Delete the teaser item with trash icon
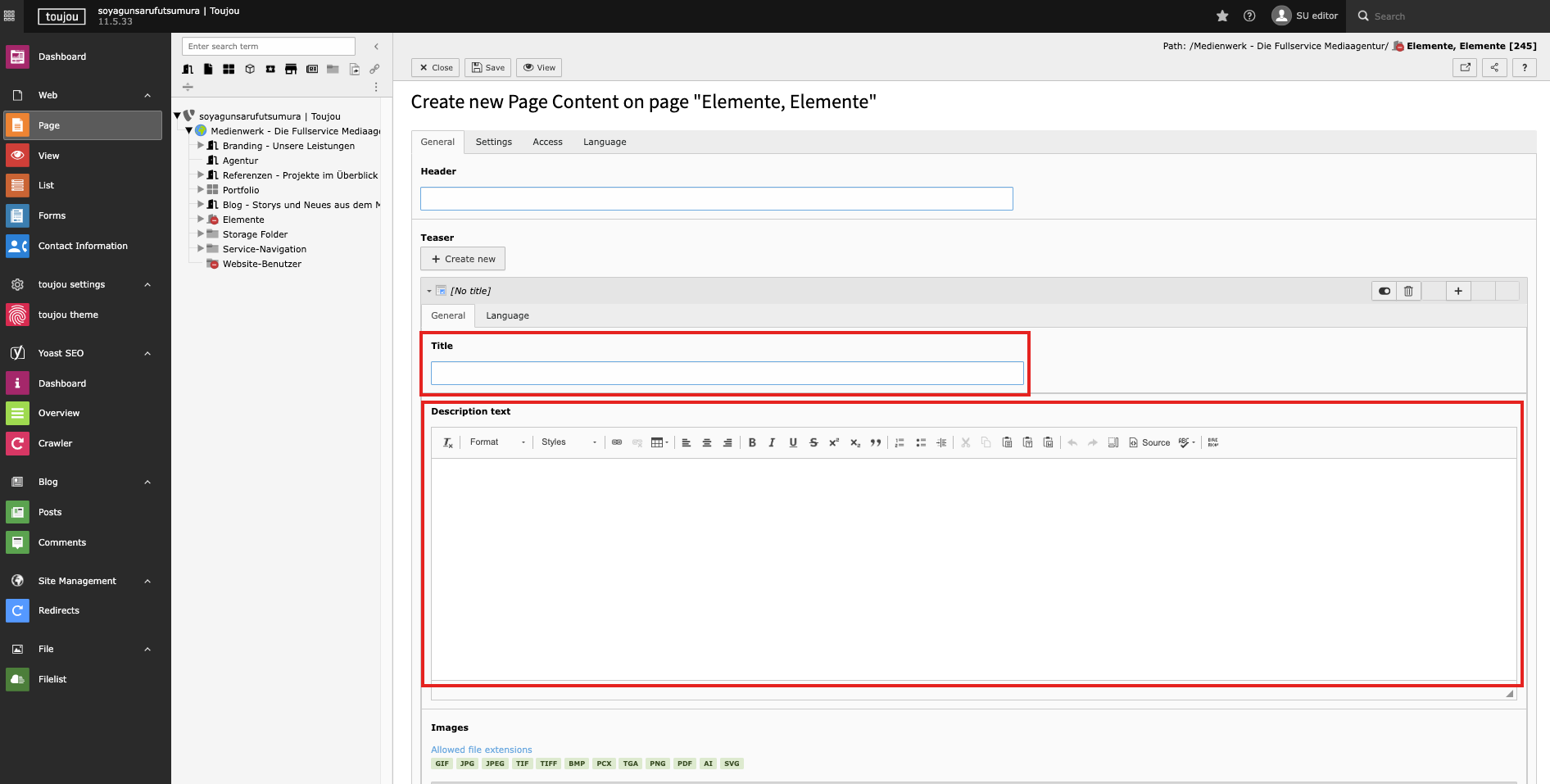This screenshot has width=1550, height=784. [x=1408, y=291]
